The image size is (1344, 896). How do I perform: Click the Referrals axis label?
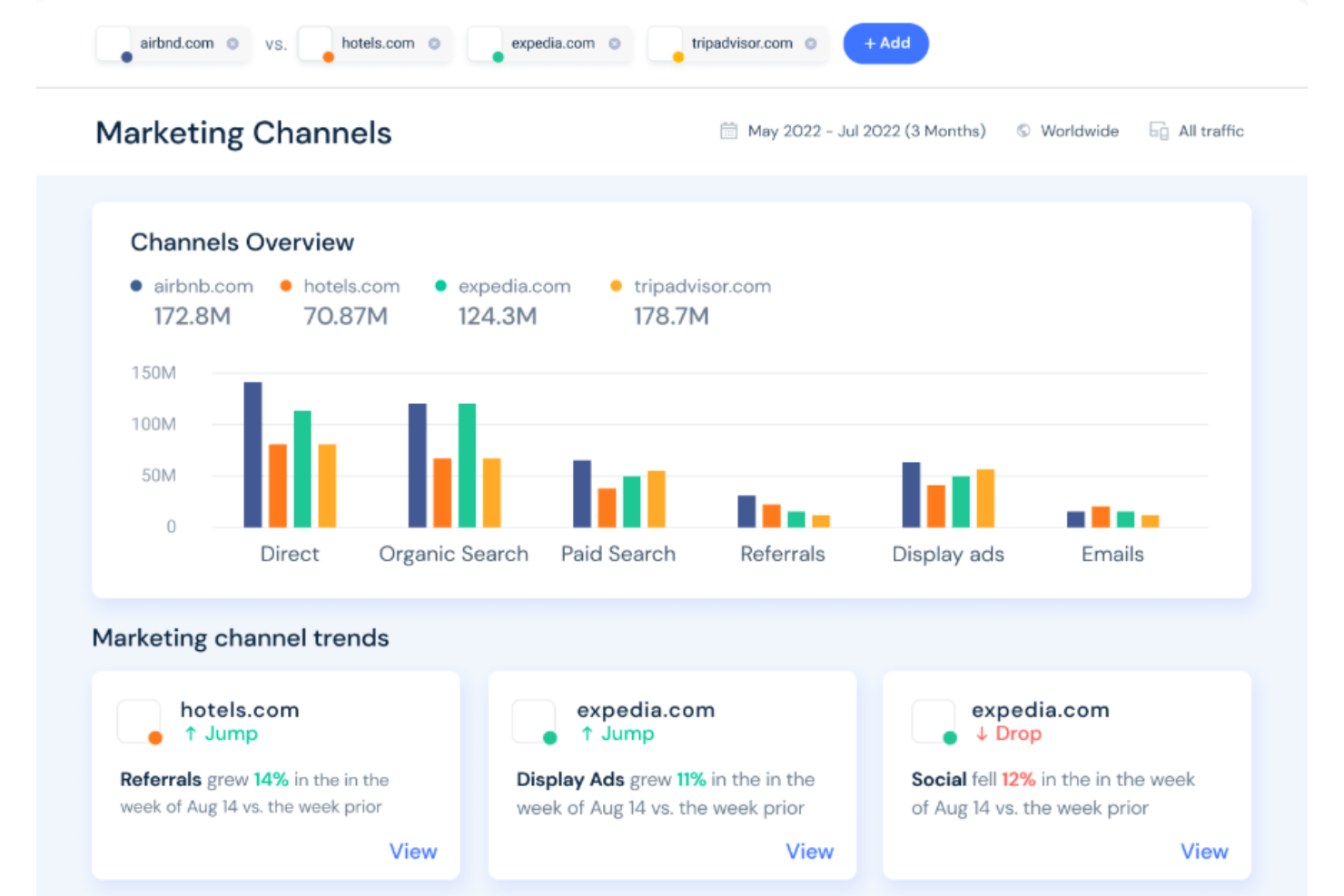783,554
